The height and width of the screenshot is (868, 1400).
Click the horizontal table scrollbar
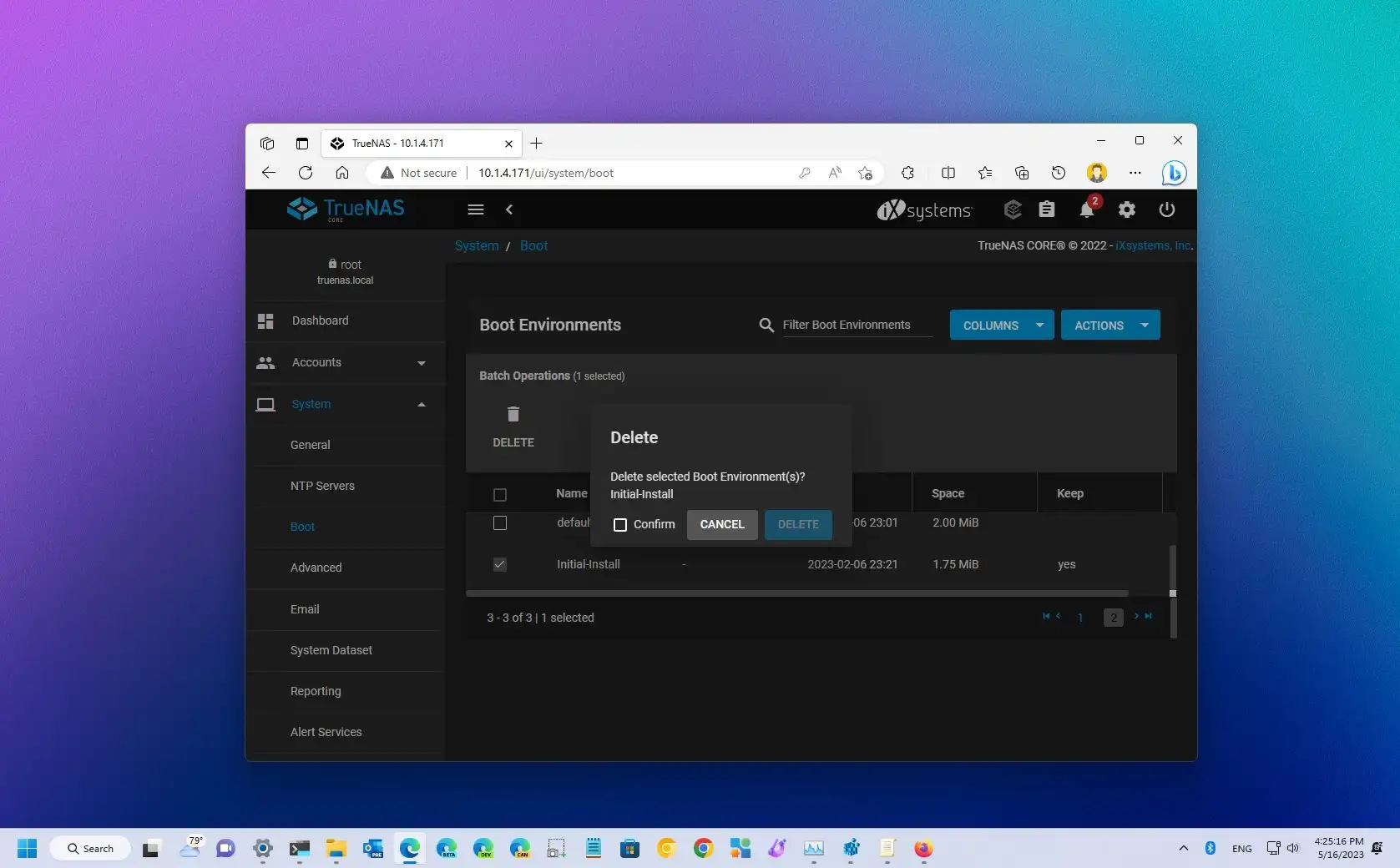[796, 593]
